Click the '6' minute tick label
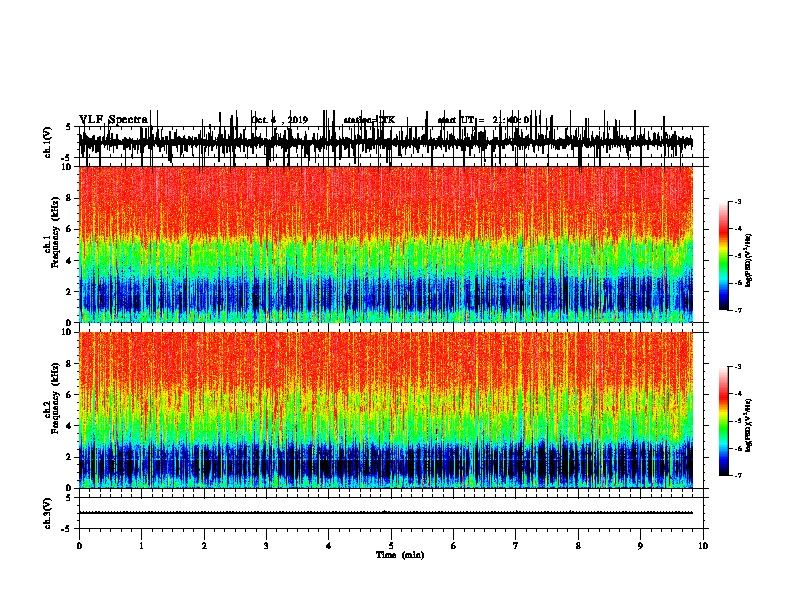792x612 pixels. 454,546
